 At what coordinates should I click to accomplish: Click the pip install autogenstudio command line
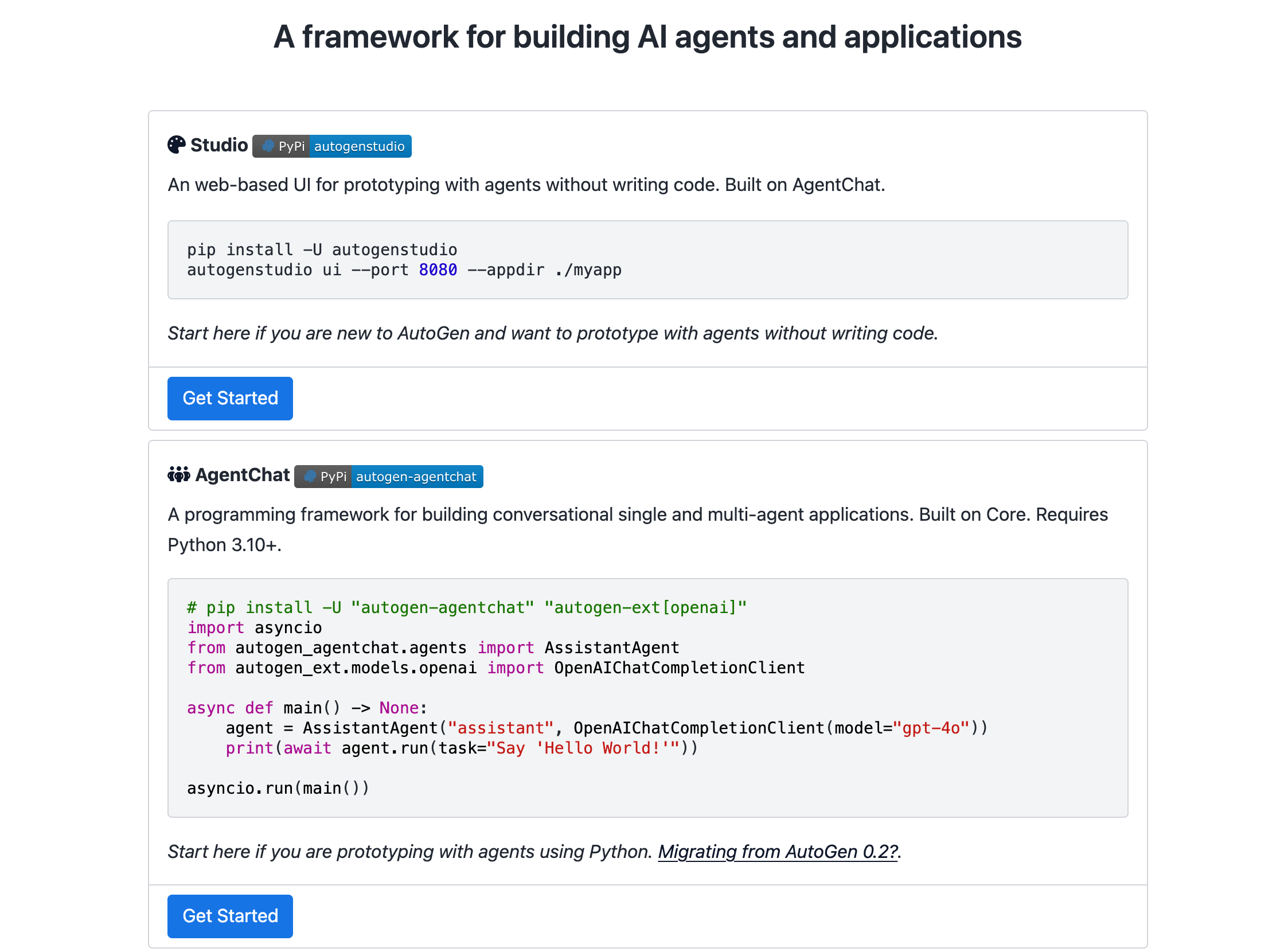coord(322,250)
